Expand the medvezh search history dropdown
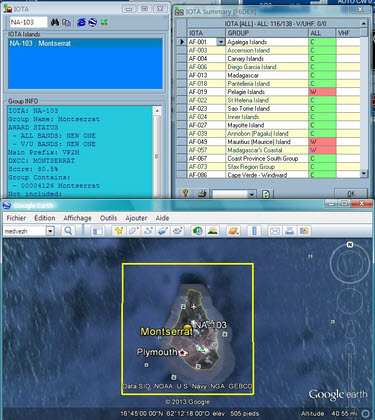The width and height of the screenshot is (375, 420). coord(50,231)
